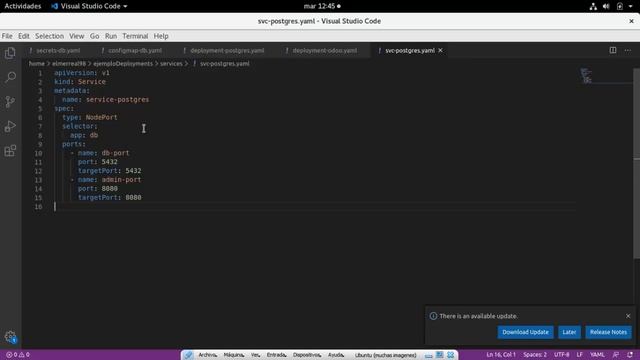Image resolution: width=640 pixels, height=360 pixels.
Task: Open the editor More Actions menu
Action: (x=628, y=50)
